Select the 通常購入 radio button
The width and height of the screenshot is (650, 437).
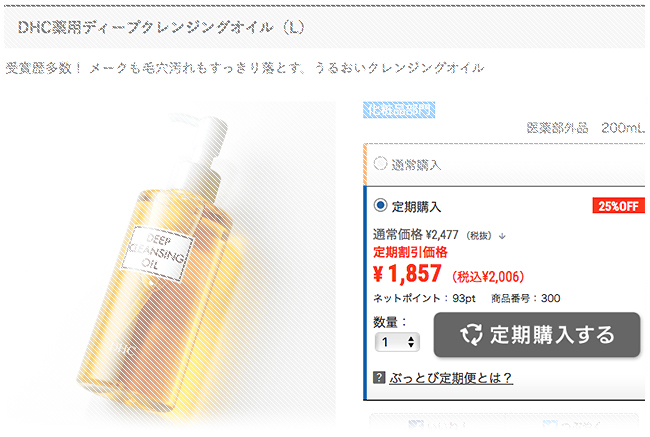coord(380,163)
